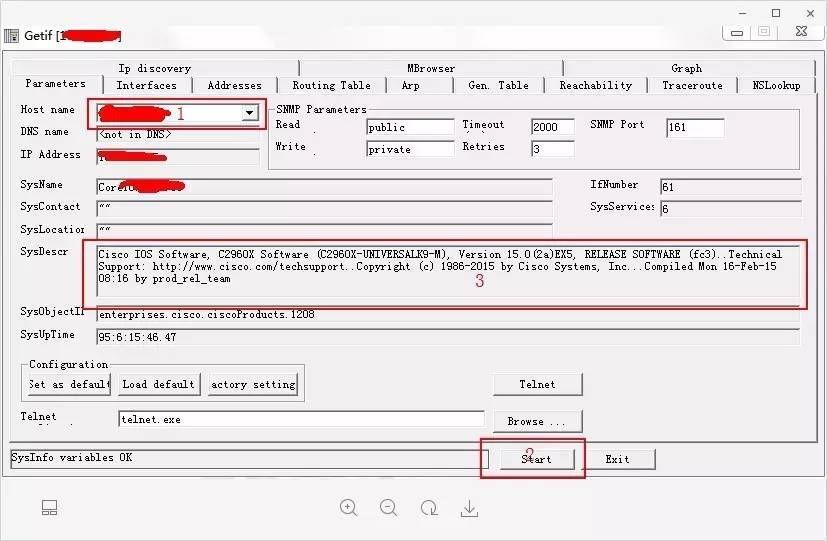827x541 pixels.
Task: Click the SNMP Port field showing 161
Action: pos(695,127)
